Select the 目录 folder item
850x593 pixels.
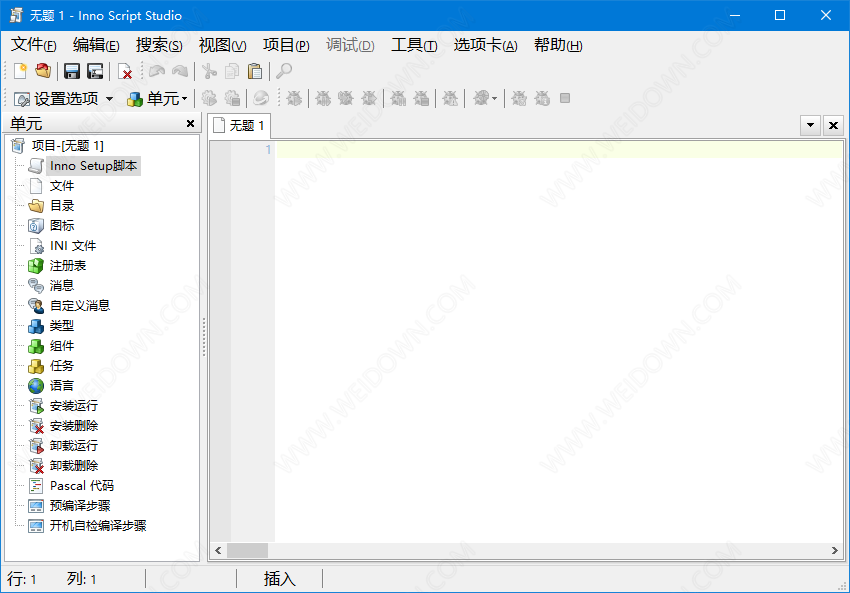click(x=62, y=206)
